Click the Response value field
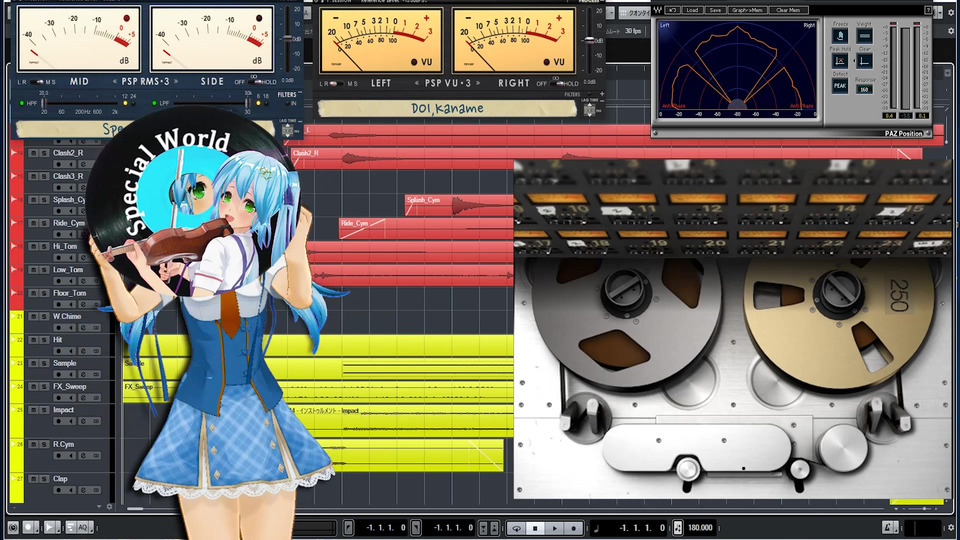 (864, 89)
